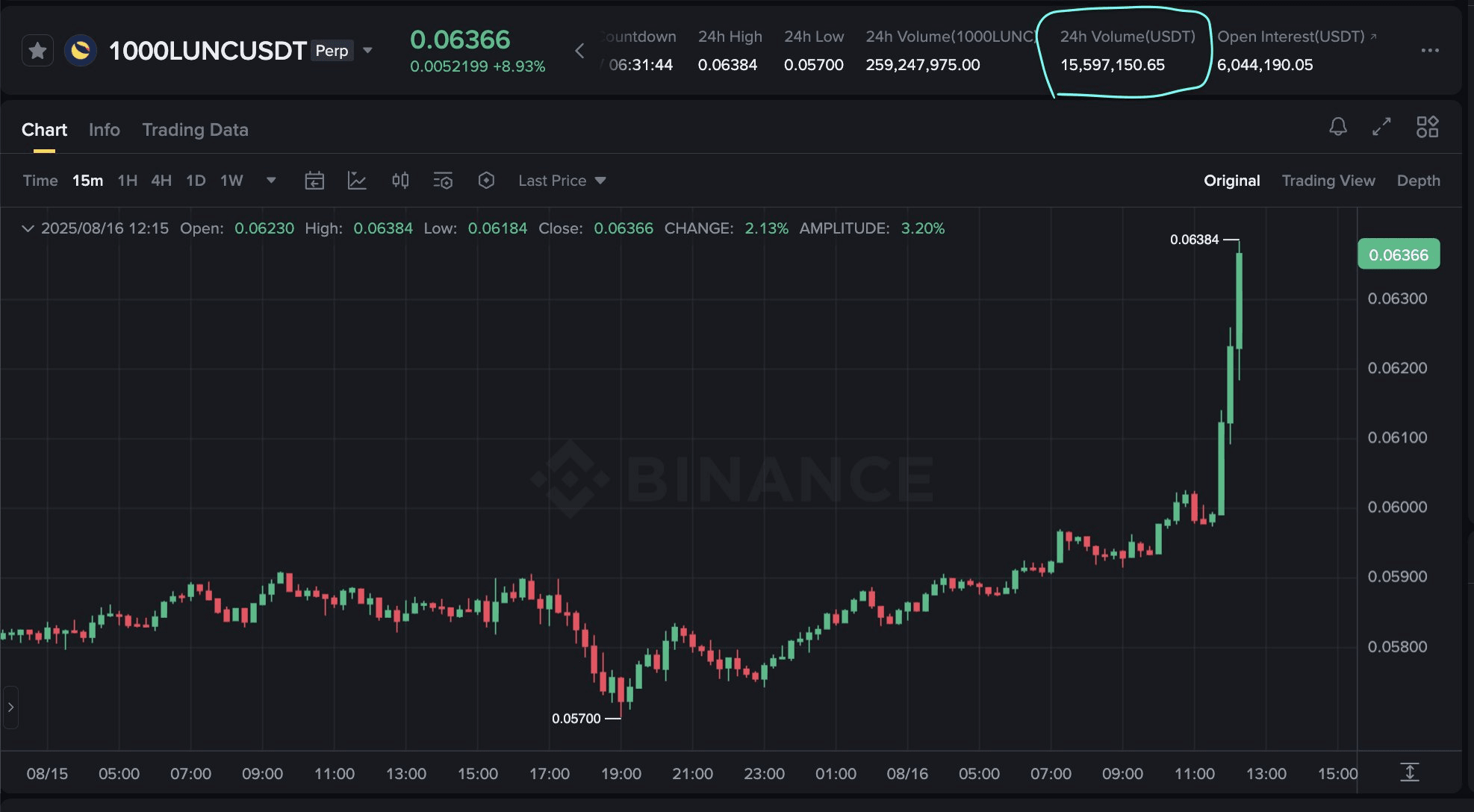Open technical indicators line chart icon
Viewport: 1474px width, 812px height.
pos(357,181)
